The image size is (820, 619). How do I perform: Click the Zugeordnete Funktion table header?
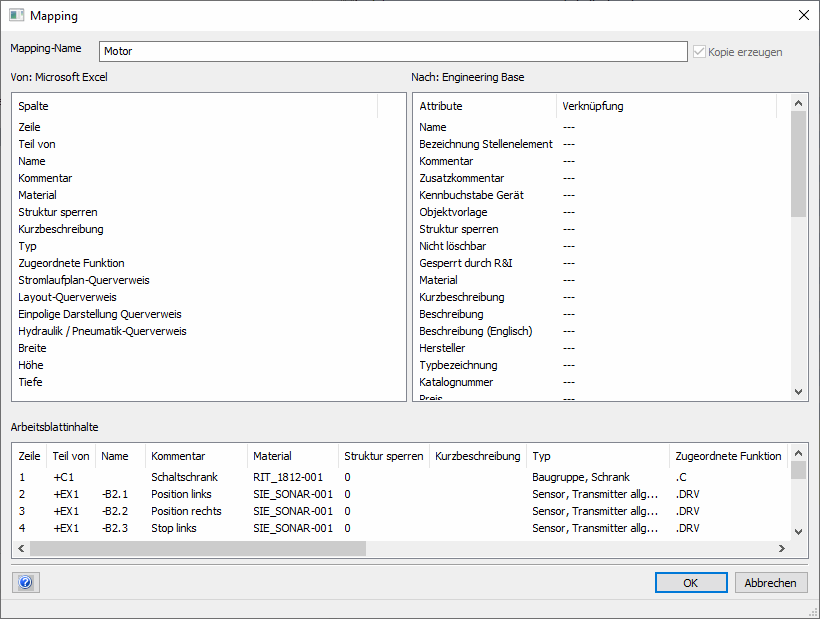pyautogui.click(x=727, y=456)
